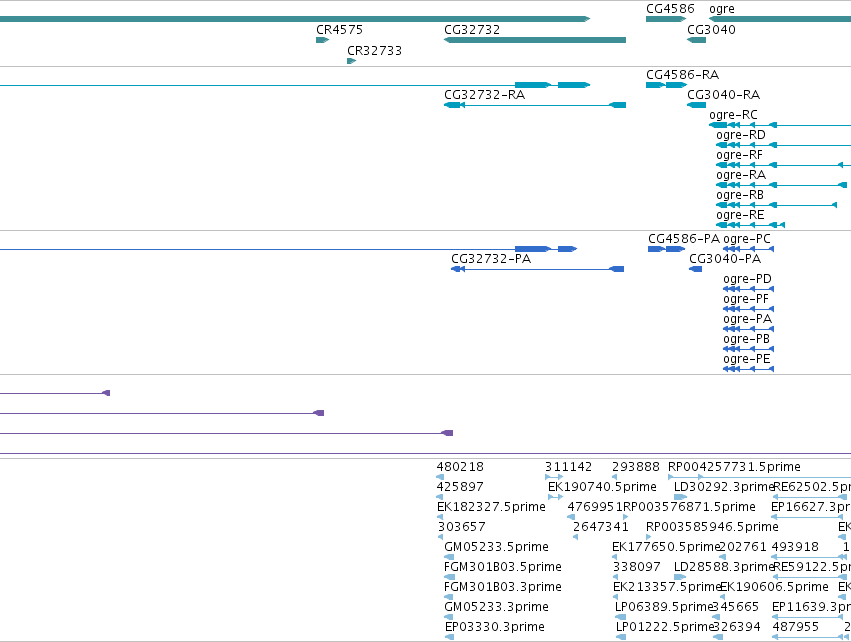
Task: Open EST RP003585946.5prime
Action: click(x=712, y=527)
